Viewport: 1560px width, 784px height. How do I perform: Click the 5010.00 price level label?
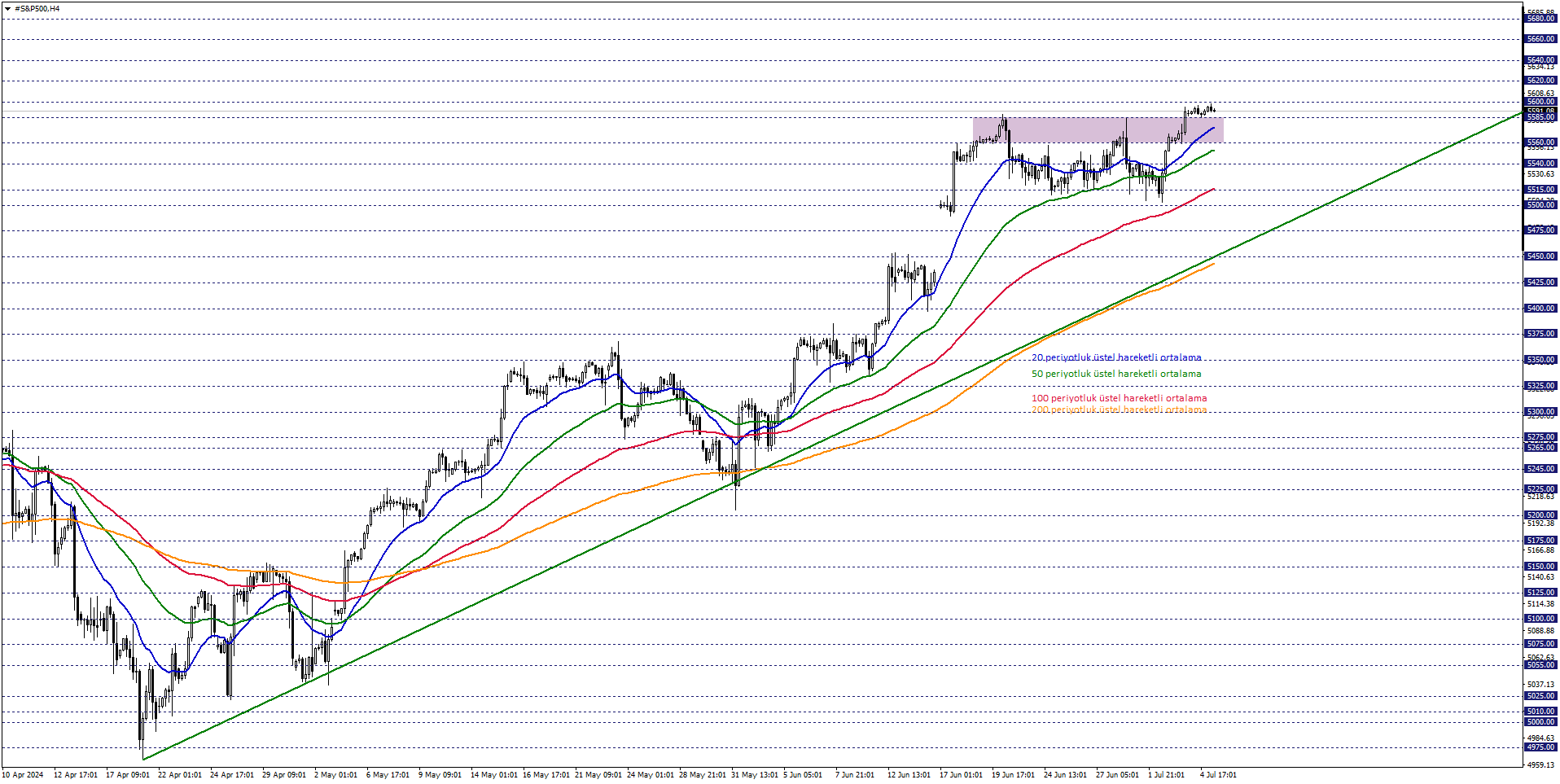click(x=1540, y=712)
